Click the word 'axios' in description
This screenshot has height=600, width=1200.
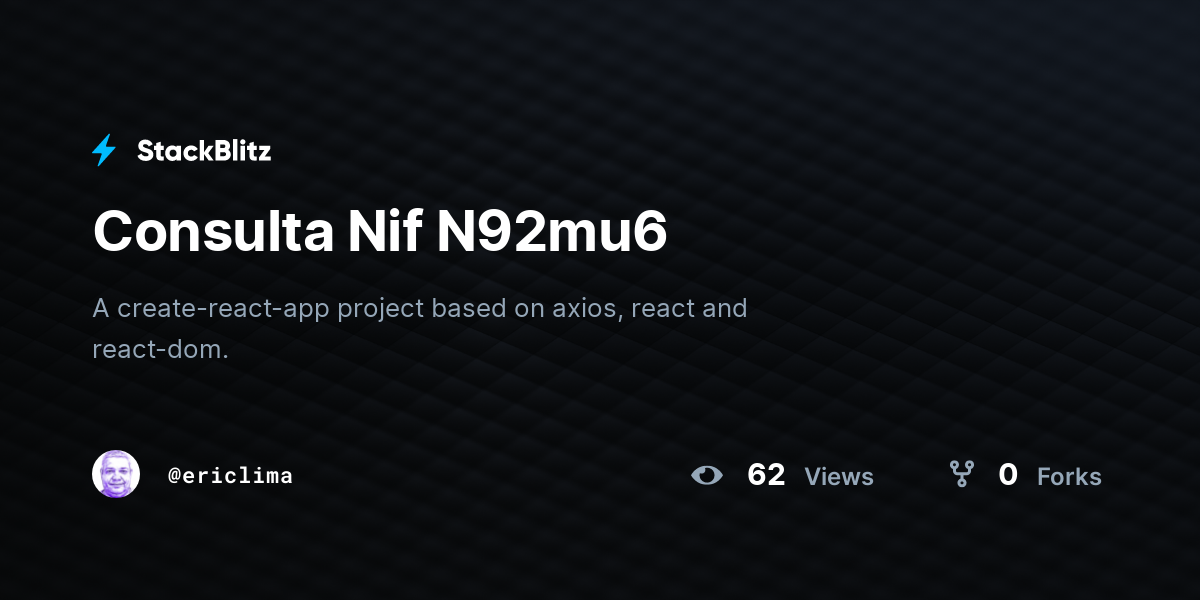pos(590,308)
